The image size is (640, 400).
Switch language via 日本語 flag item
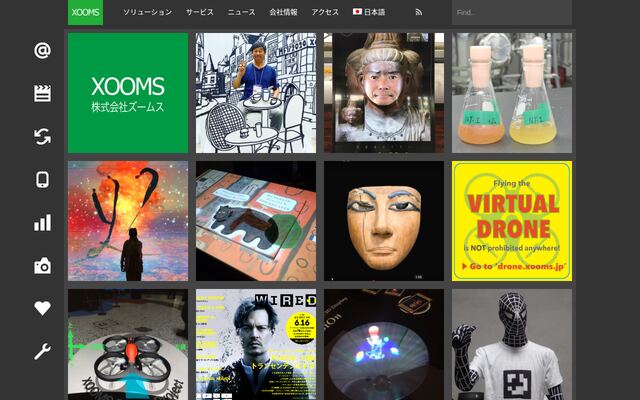[x=369, y=12]
